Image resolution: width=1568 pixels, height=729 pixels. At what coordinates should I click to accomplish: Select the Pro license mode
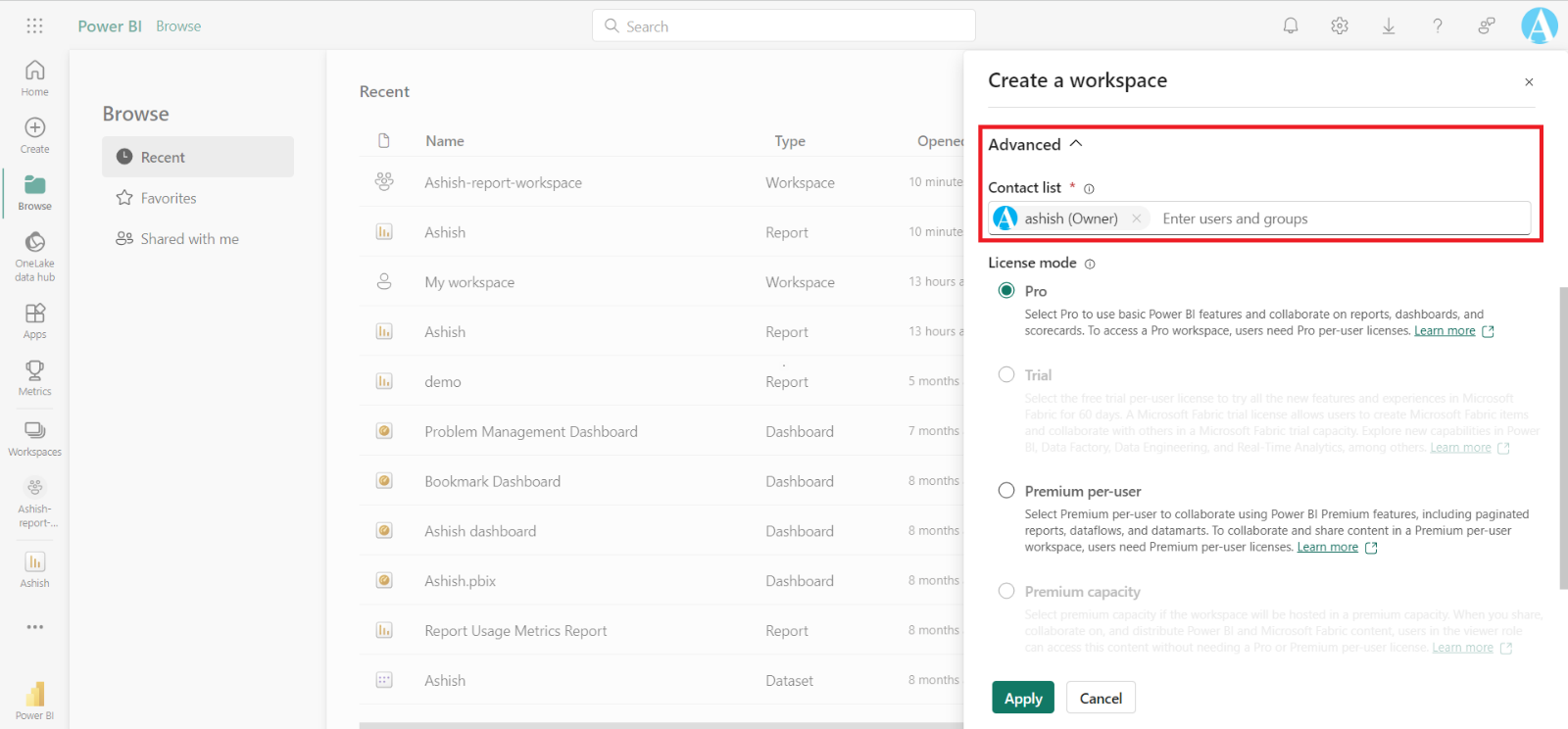click(1006, 291)
